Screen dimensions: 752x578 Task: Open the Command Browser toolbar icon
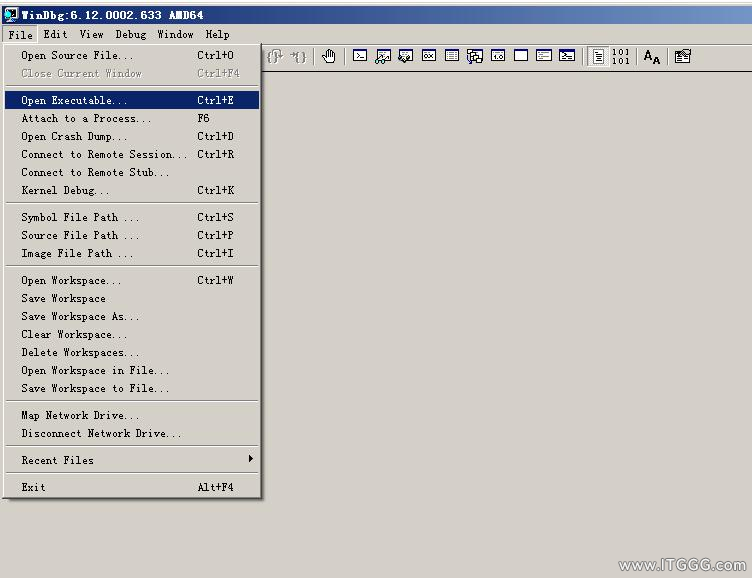click(x=567, y=56)
